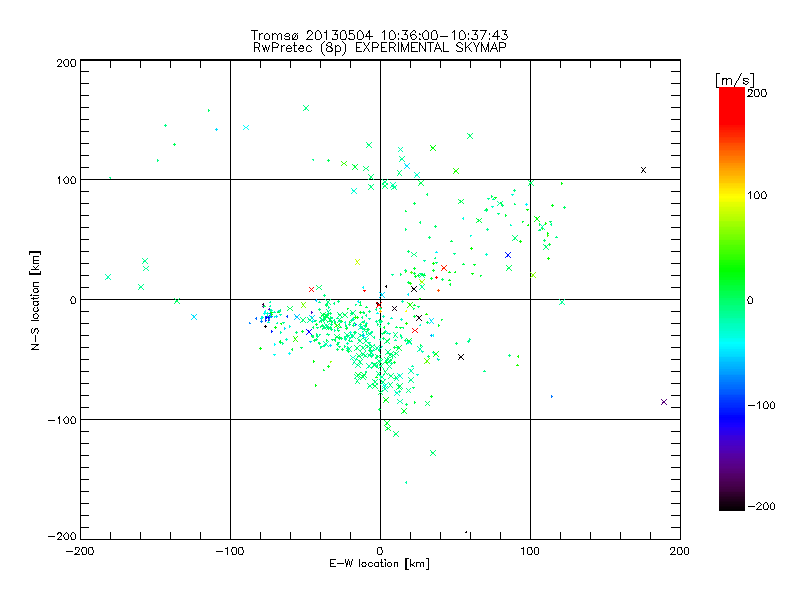Click the "200" tick label on the E-W axis

680,551
